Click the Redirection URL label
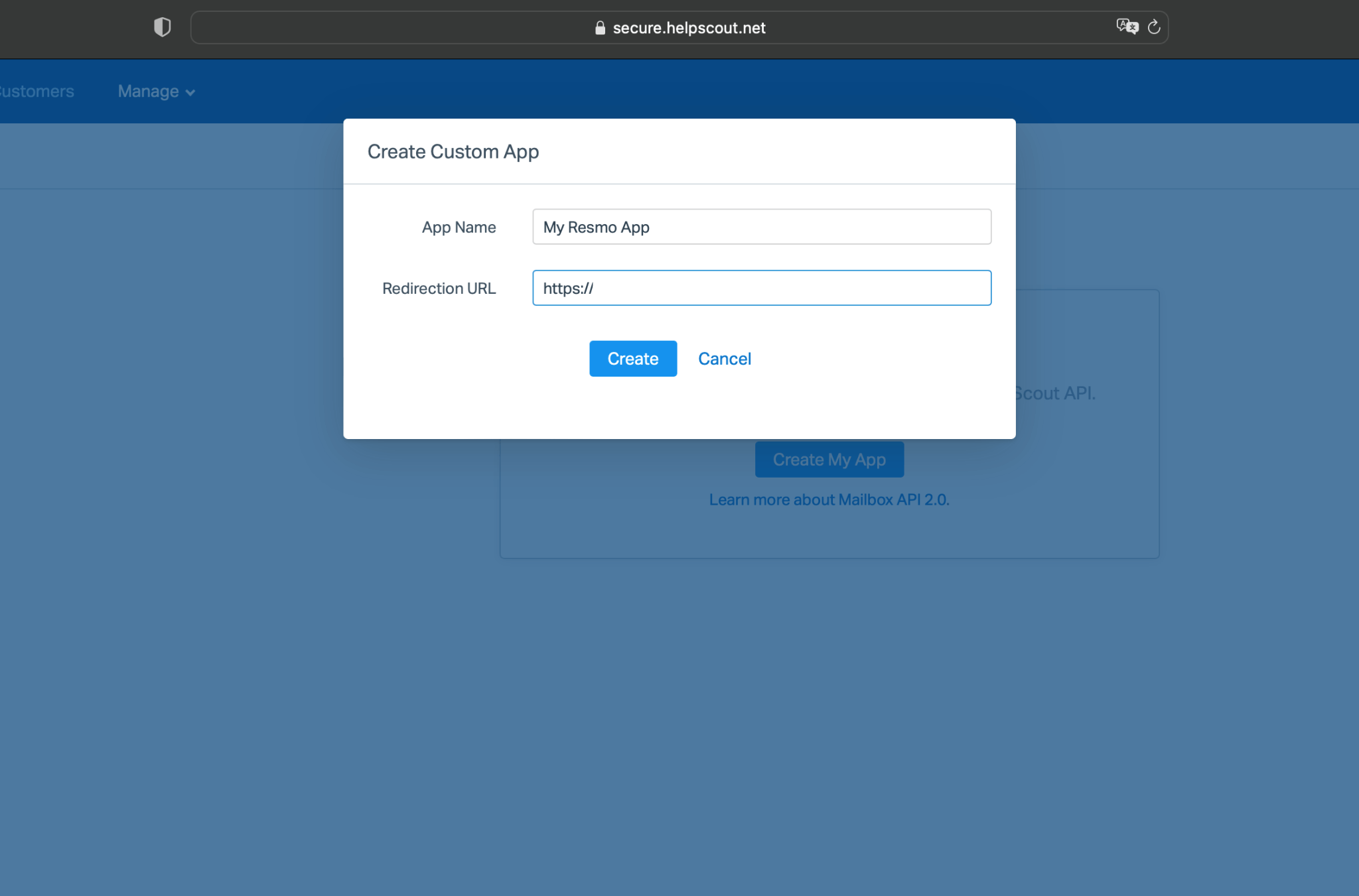 (x=439, y=288)
